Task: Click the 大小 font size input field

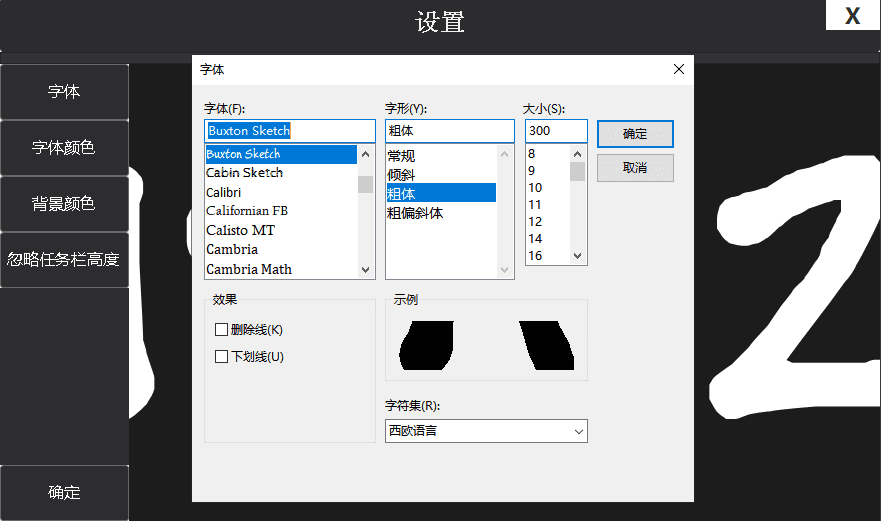Action: 555,131
